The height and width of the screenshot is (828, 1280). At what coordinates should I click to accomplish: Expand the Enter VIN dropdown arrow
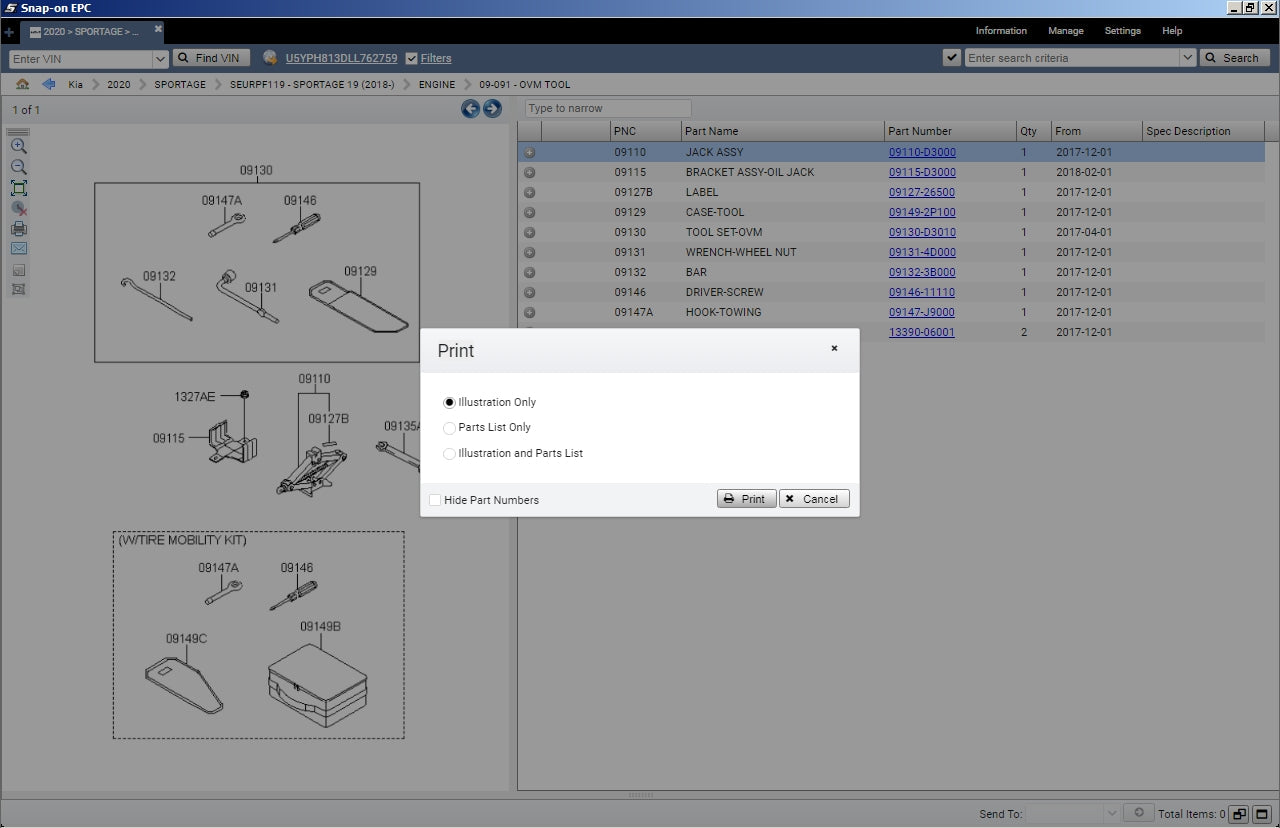(159, 59)
